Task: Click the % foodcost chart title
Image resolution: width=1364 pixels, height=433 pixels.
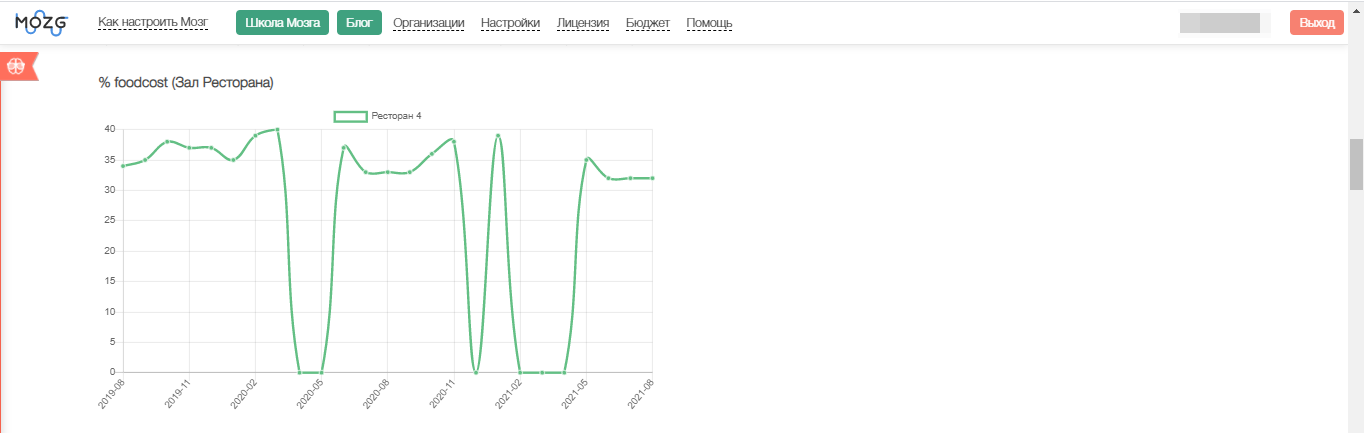Action: point(186,83)
